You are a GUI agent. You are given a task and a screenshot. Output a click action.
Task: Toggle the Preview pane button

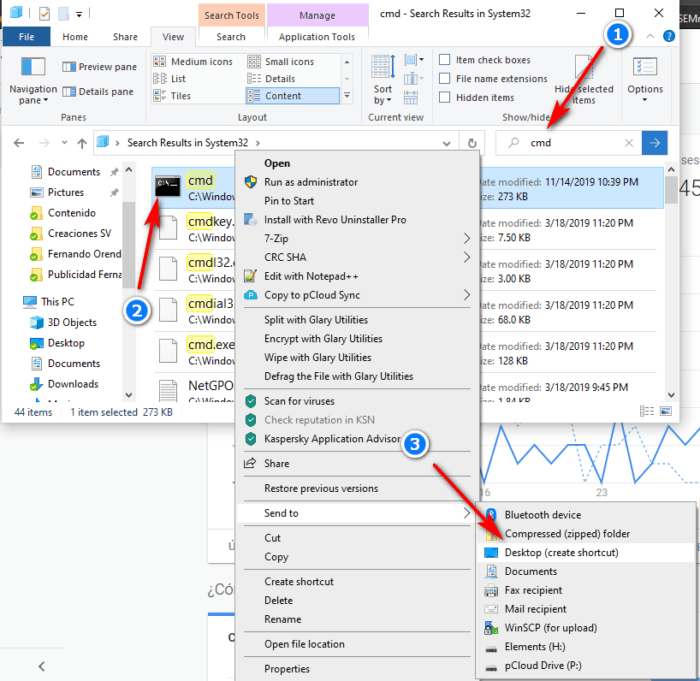100,67
